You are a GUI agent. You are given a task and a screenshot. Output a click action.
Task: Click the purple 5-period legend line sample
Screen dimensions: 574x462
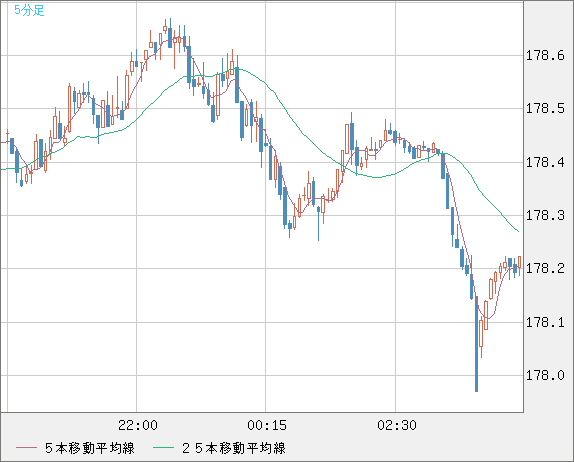(26, 448)
